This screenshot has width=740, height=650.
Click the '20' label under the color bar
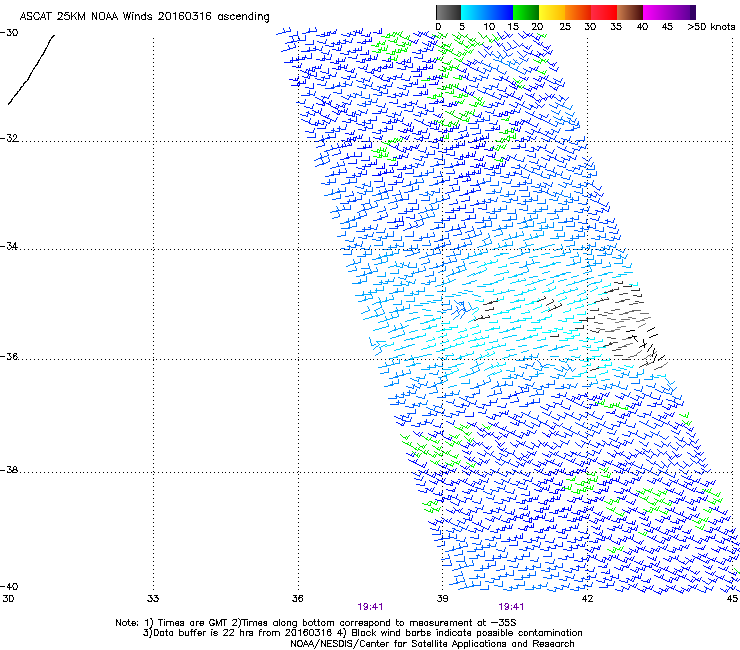tap(537, 27)
